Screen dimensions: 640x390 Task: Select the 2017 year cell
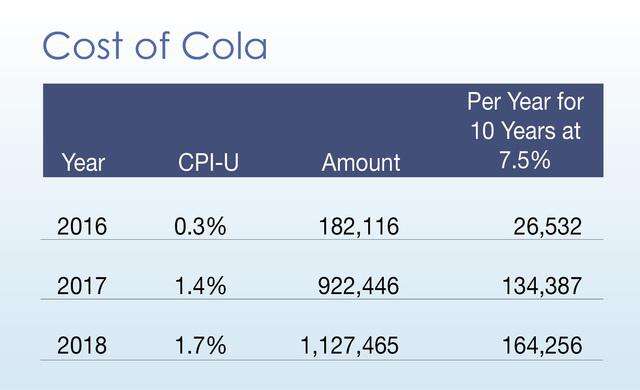coord(82,286)
